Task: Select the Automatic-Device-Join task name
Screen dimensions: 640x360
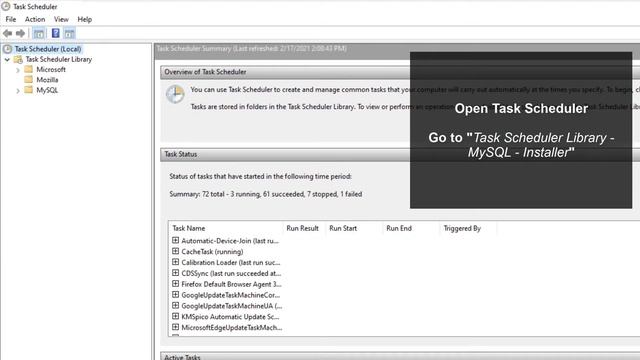Action: pyautogui.click(x=230, y=241)
